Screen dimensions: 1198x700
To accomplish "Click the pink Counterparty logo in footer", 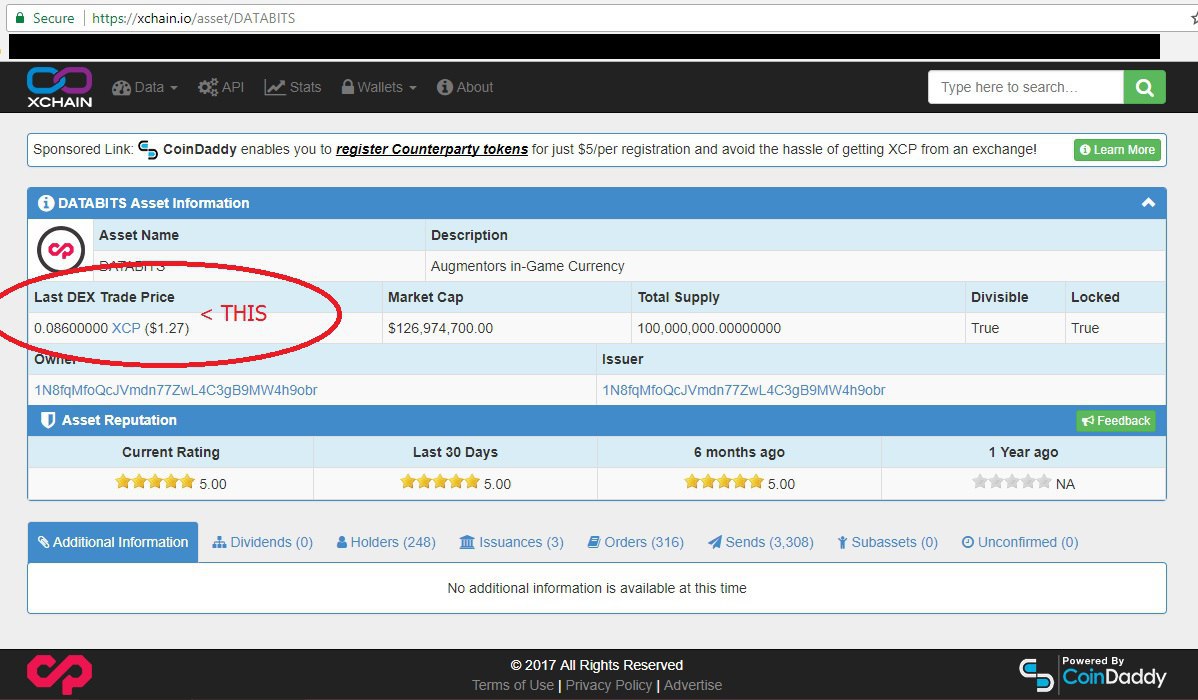I will click(60, 674).
